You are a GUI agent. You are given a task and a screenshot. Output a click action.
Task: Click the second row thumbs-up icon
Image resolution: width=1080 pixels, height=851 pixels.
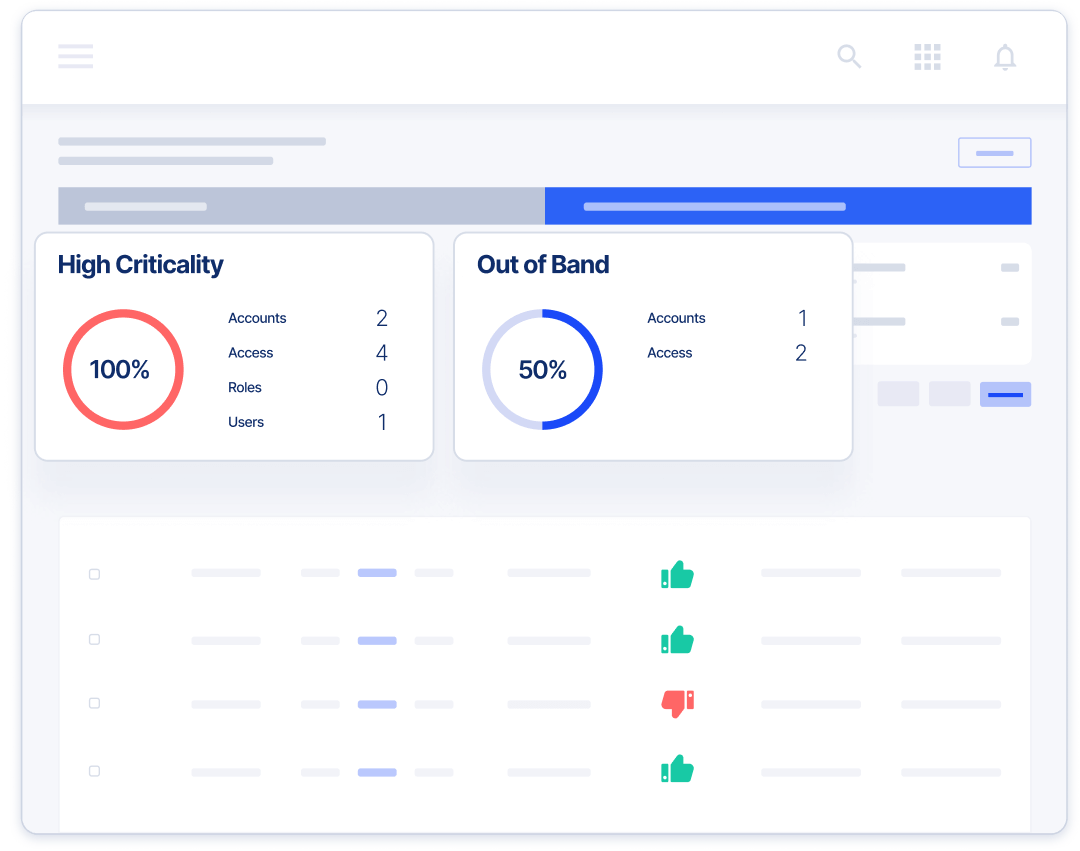click(677, 639)
